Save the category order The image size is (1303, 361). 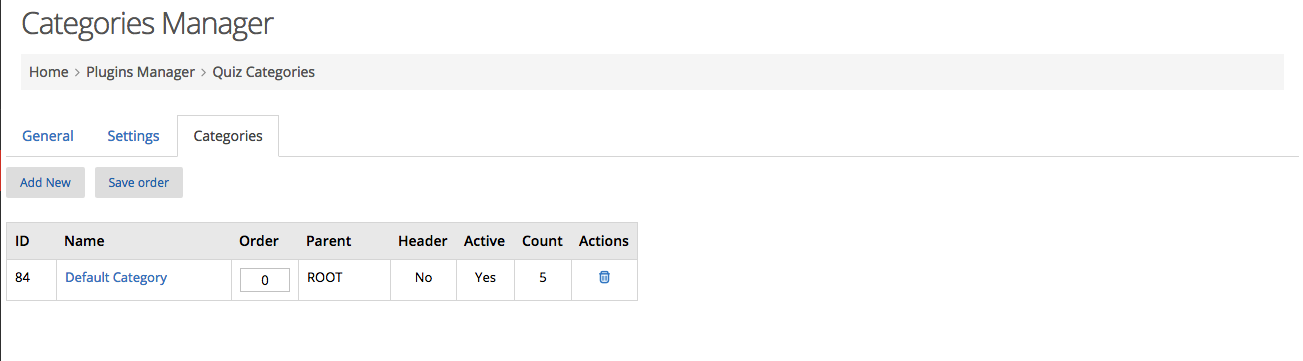click(x=139, y=182)
